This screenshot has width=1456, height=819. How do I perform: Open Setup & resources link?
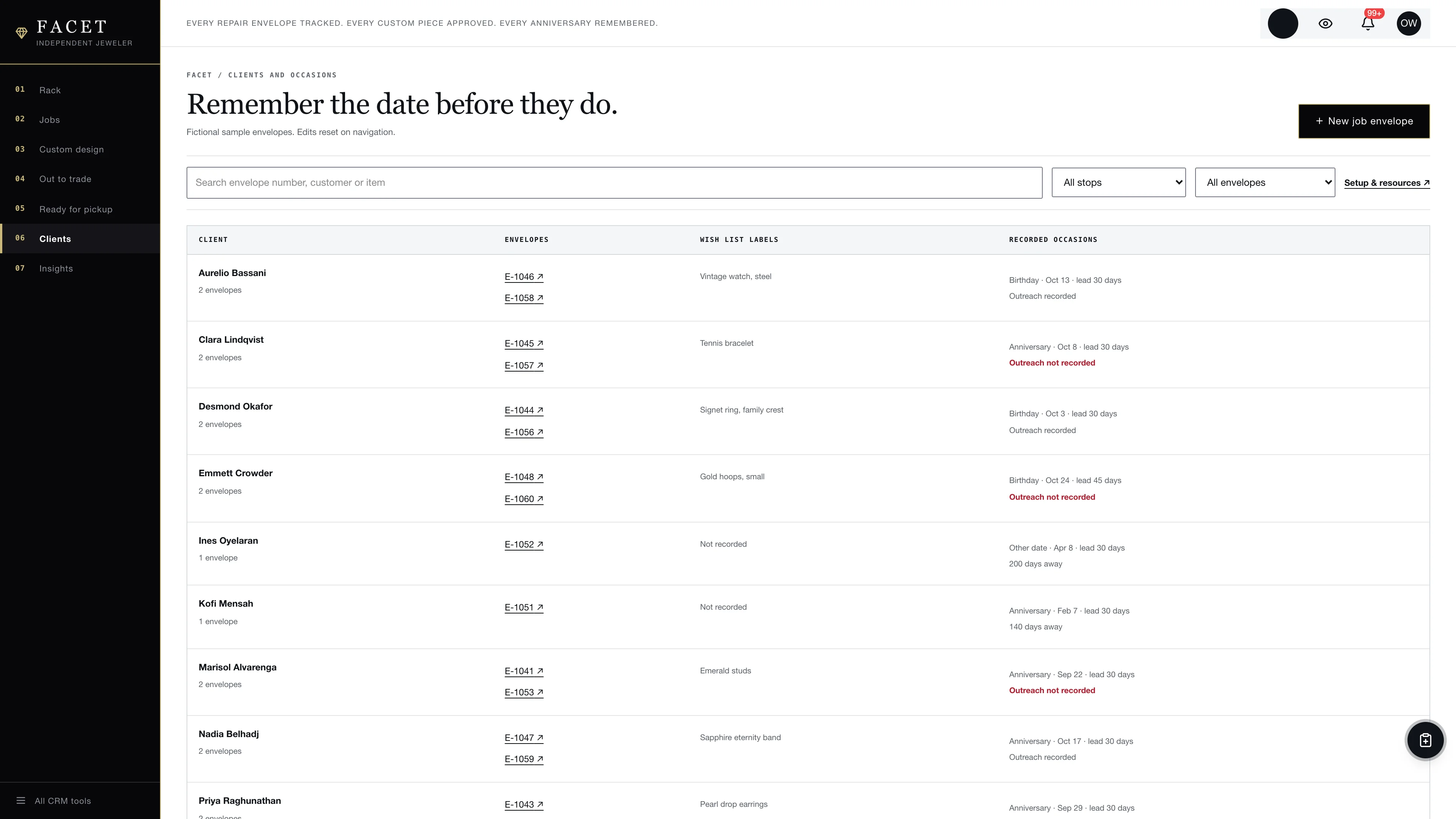coord(1387,183)
